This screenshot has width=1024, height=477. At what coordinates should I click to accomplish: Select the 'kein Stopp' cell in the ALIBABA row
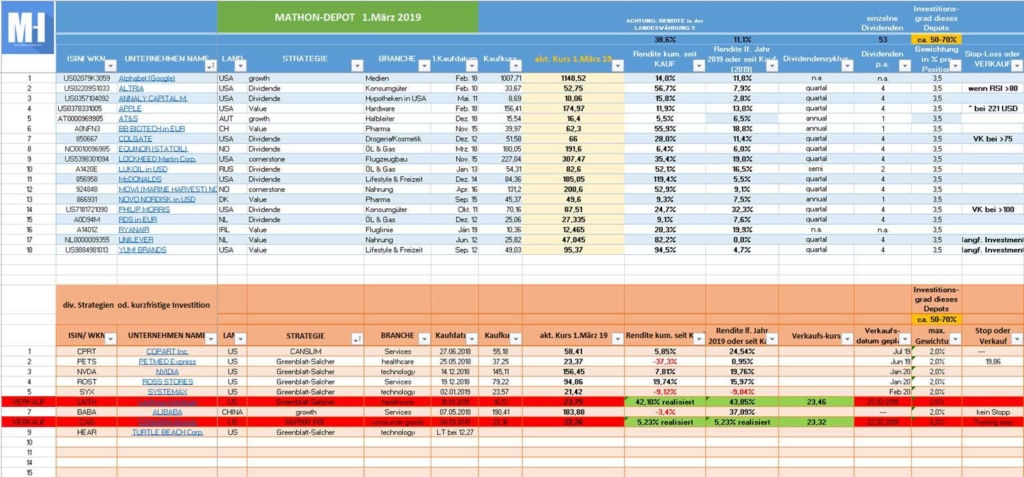(x=992, y=412)
